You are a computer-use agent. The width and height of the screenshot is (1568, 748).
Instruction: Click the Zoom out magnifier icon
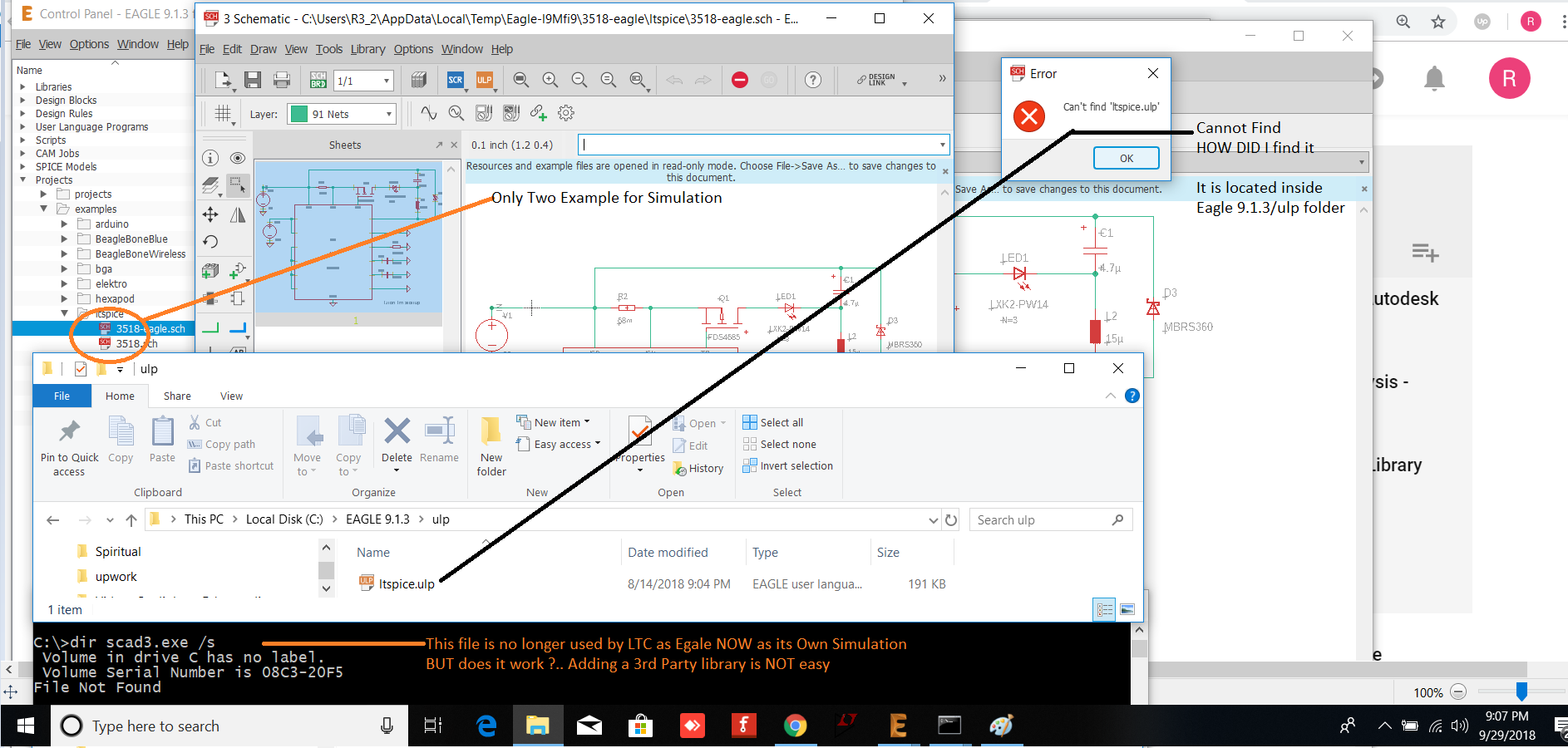[579, 80]
